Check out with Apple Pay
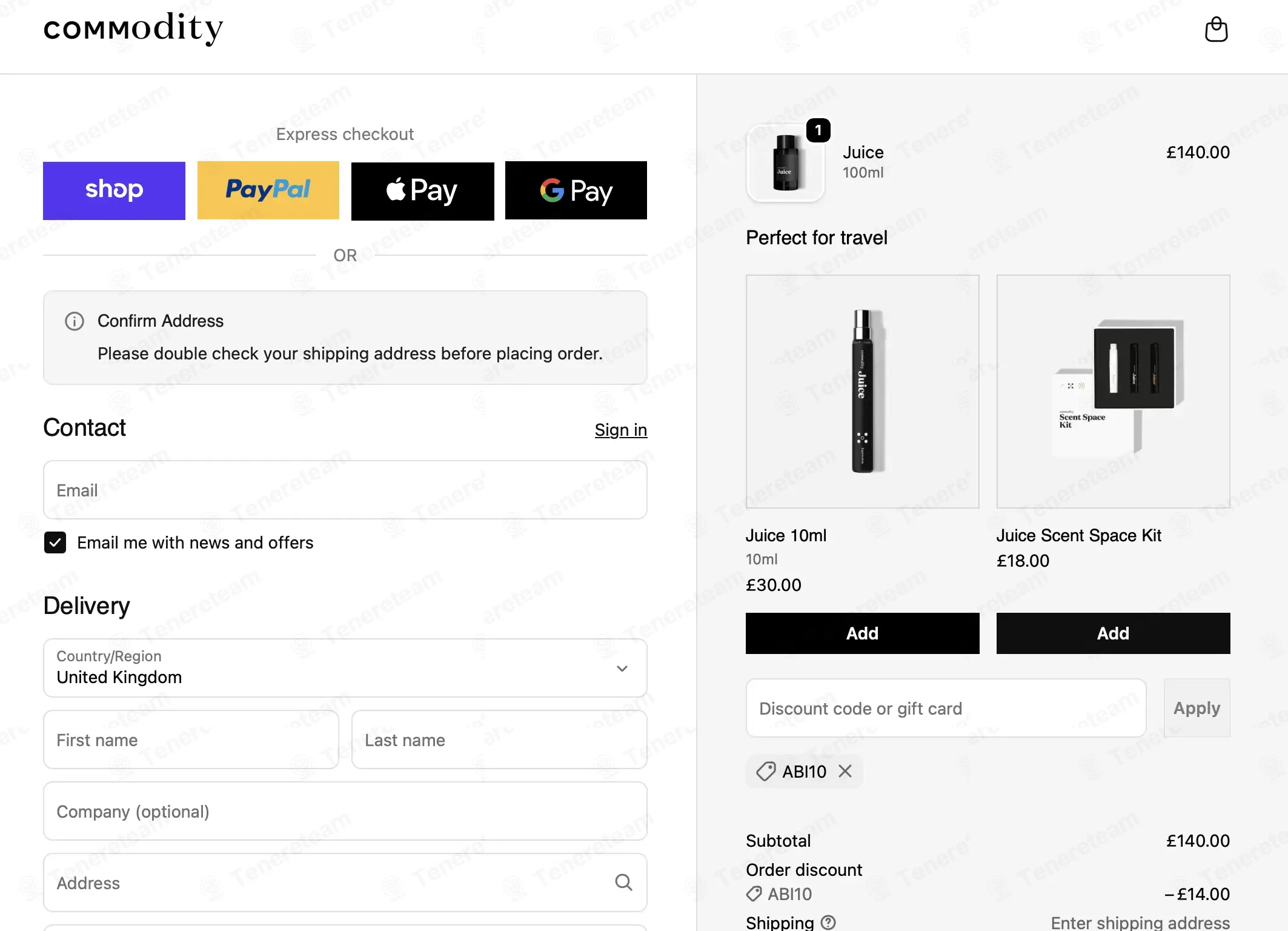This screenshot has height=931, width=1288. tap(423, 190)
